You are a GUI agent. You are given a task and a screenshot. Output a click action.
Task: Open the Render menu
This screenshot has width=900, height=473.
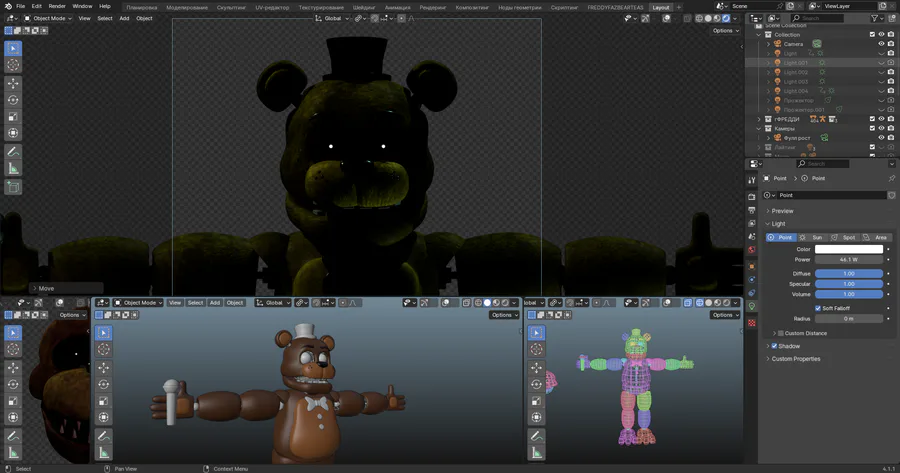[57, 6]
